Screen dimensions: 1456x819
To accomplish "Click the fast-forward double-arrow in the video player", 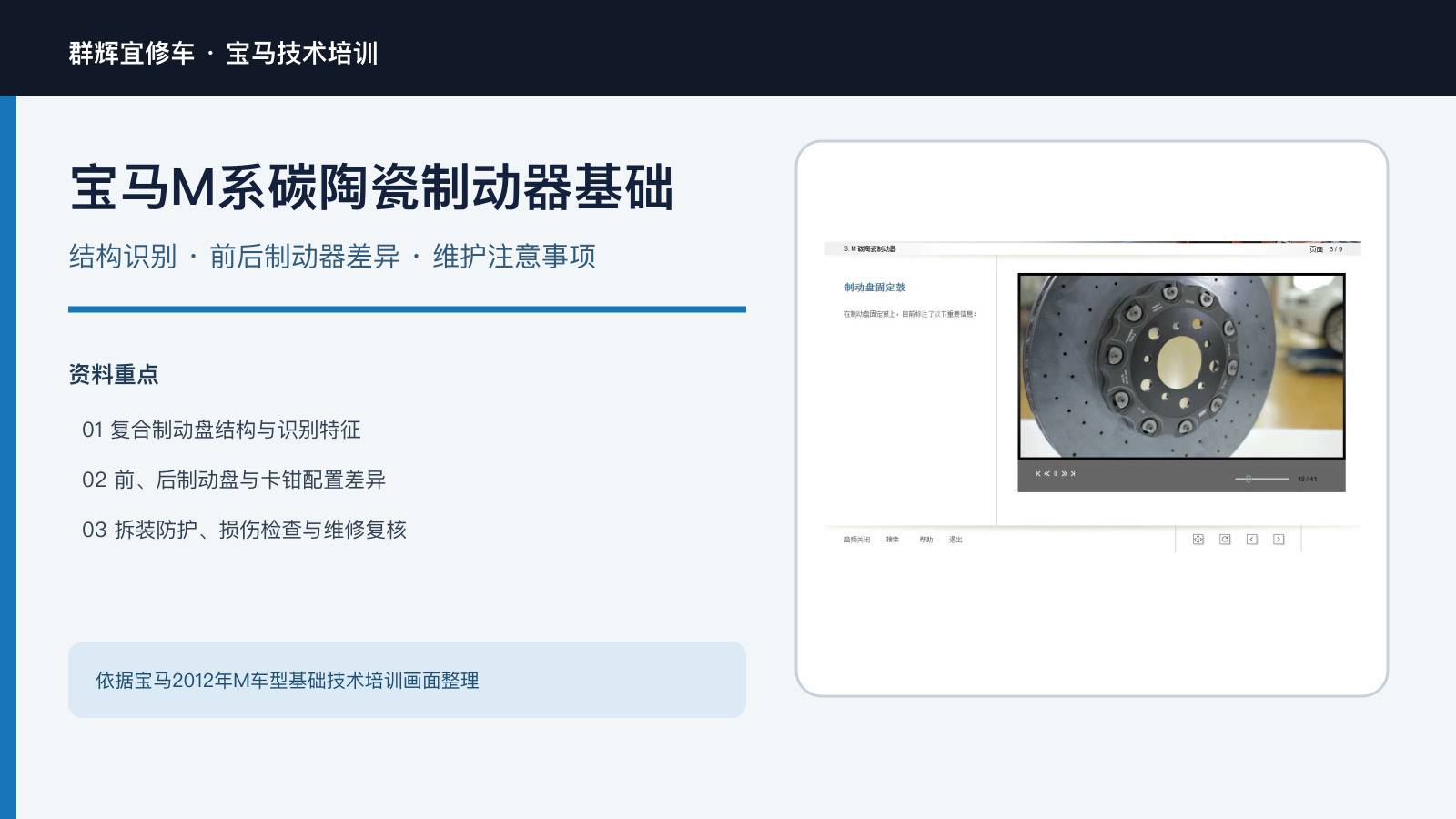I will point(1064,473).
